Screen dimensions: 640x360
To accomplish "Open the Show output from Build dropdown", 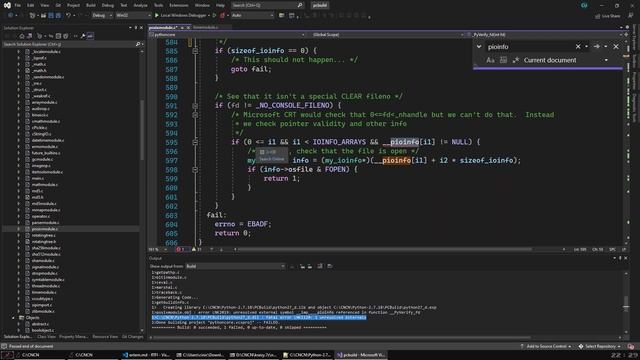I will [235, 266].
